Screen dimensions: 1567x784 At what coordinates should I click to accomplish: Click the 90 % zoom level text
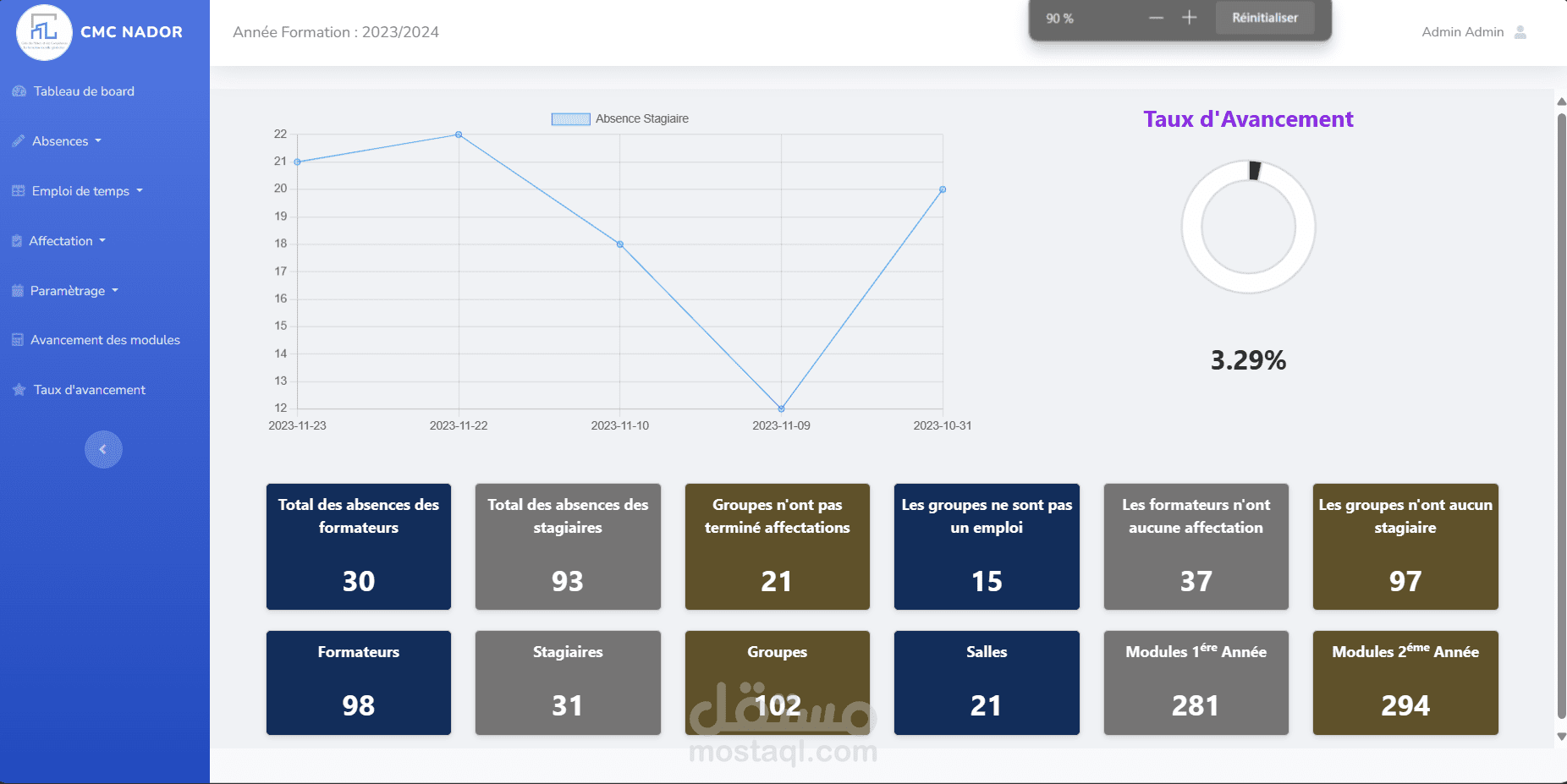click(x=1059, y=19)
